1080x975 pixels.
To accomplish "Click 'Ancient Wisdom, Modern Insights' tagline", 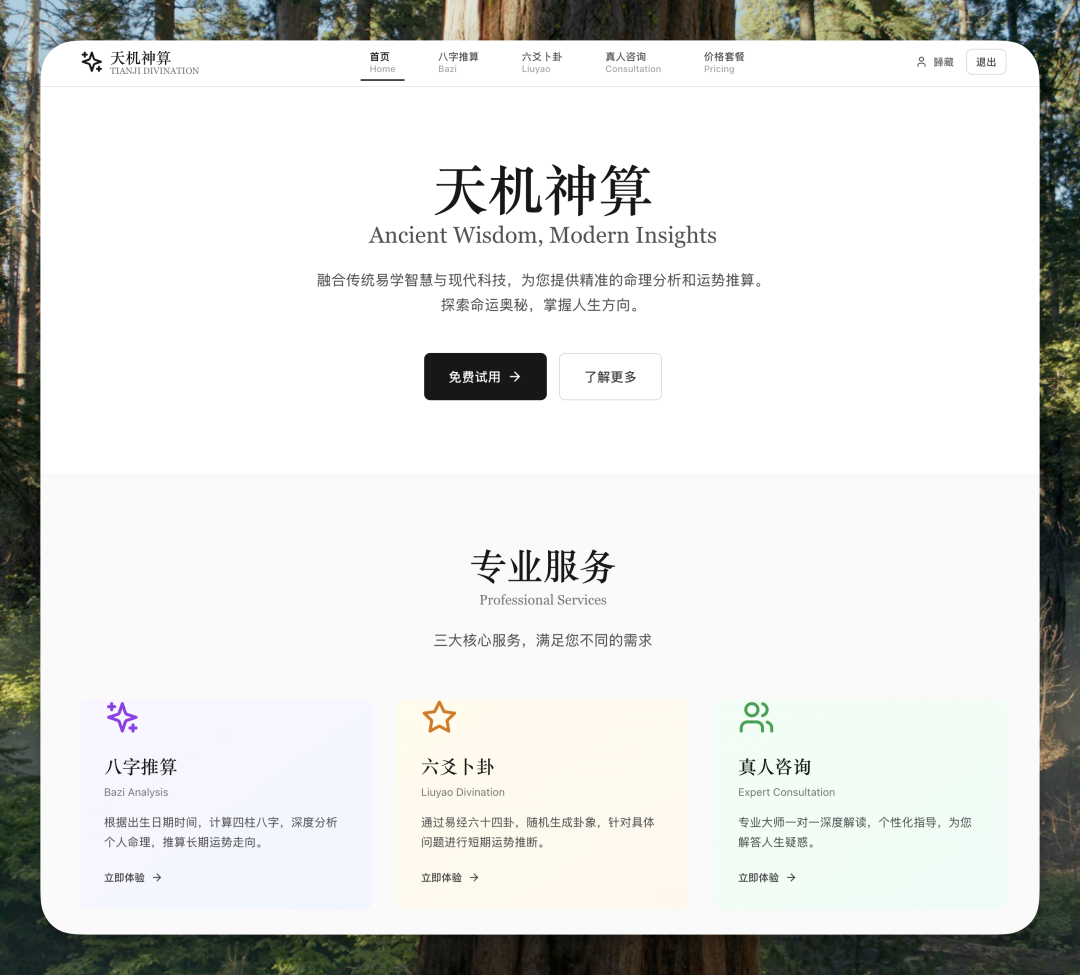I will tap(543, 235).
